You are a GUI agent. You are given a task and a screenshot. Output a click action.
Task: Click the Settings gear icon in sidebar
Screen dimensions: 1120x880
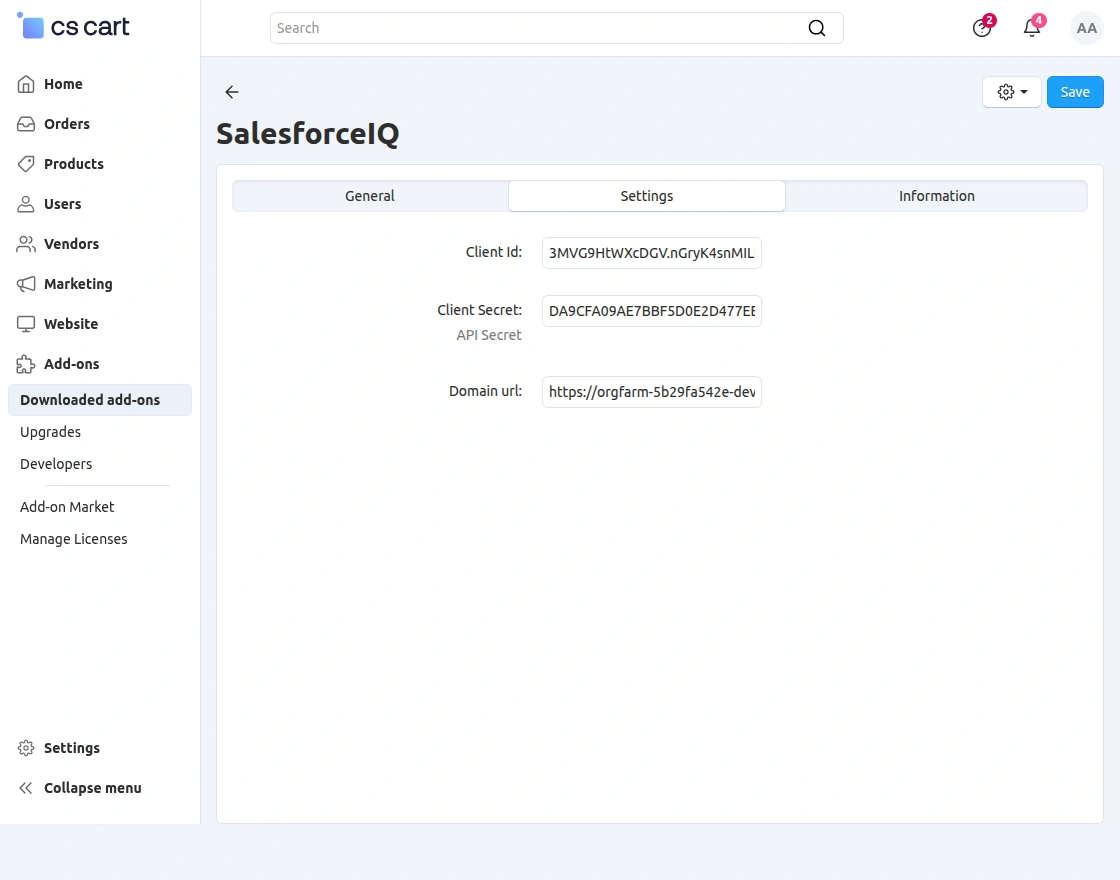(x=26, y=748)
